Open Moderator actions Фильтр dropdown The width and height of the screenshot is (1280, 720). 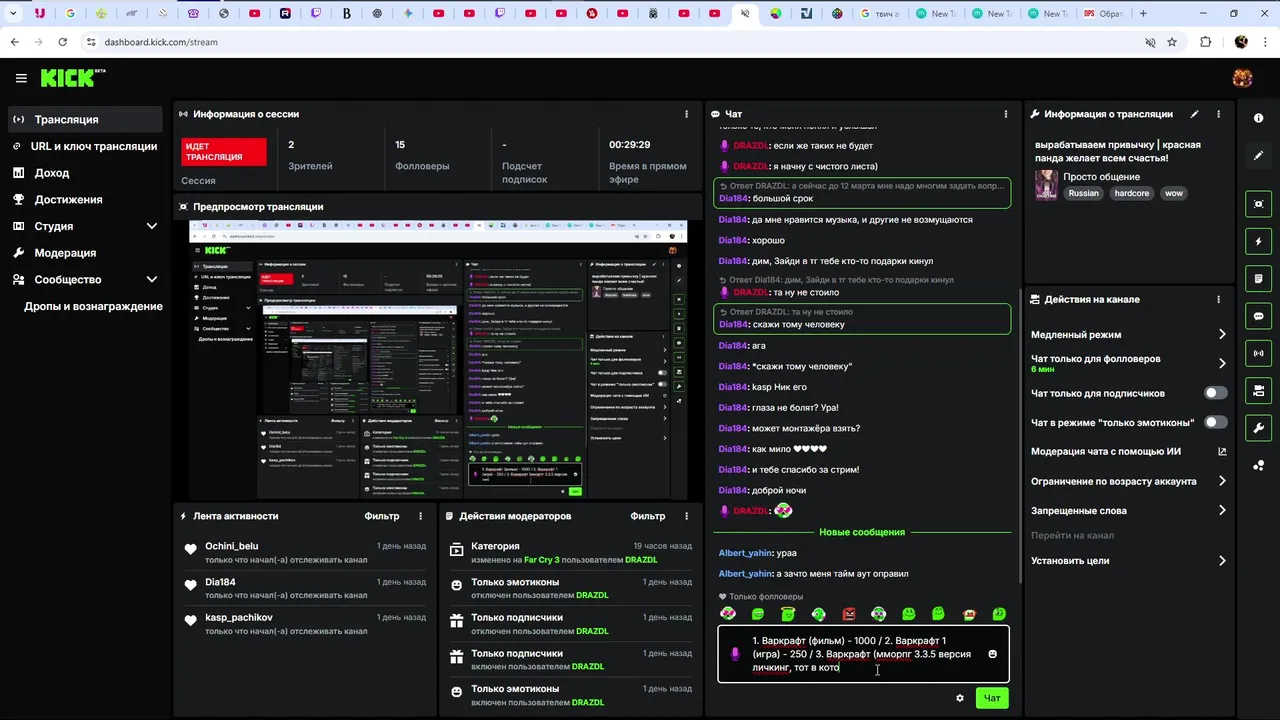tap(648, 516)
